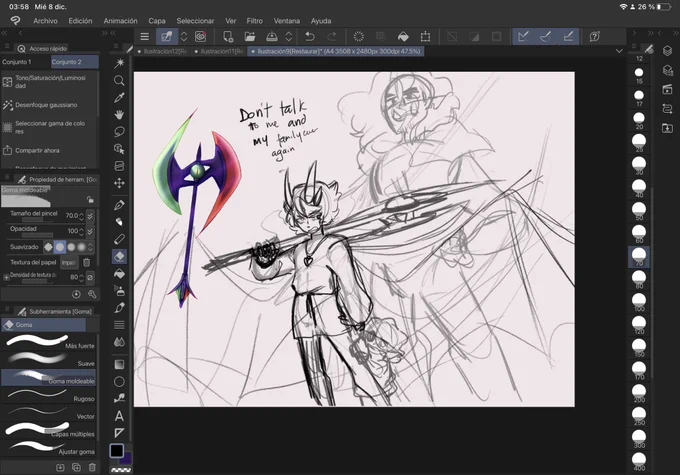Open the help question-mark icon
680x475 pixels.
pyautogui.click(x=595, y=37)
